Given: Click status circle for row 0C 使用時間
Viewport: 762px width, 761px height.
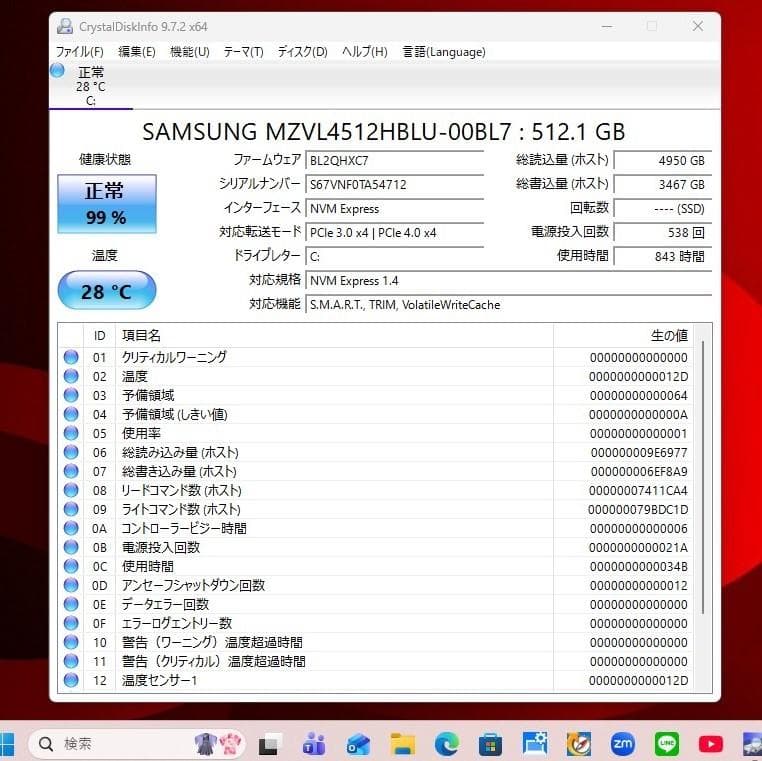Looking at the screenshot, I should tap(71, 566).
